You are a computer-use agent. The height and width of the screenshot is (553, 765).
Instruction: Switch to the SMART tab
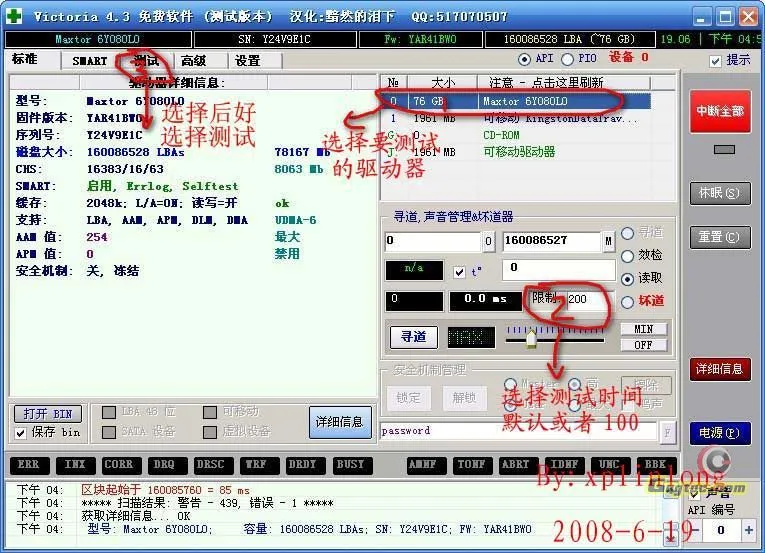89,61
